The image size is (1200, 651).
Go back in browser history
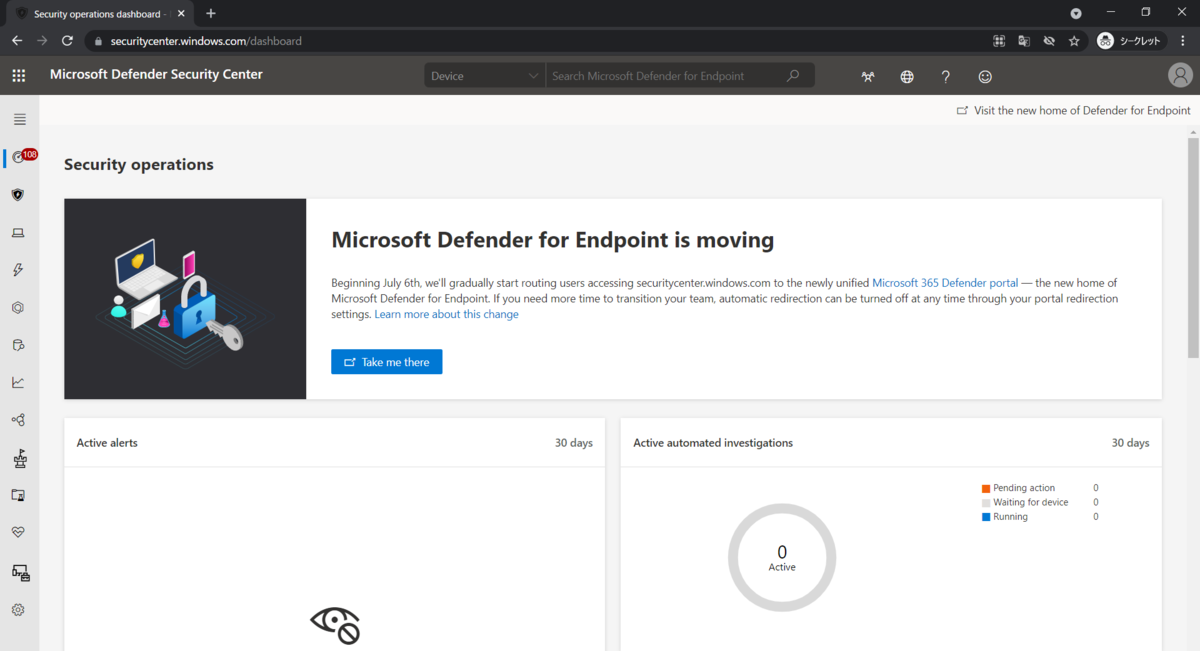click(x=17, y=41)
